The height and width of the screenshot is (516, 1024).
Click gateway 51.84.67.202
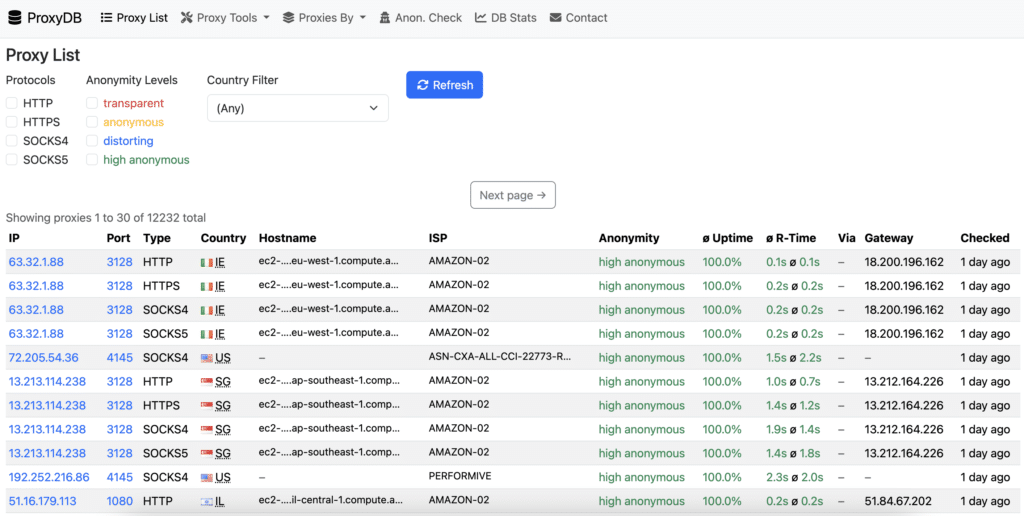[898, 502]
